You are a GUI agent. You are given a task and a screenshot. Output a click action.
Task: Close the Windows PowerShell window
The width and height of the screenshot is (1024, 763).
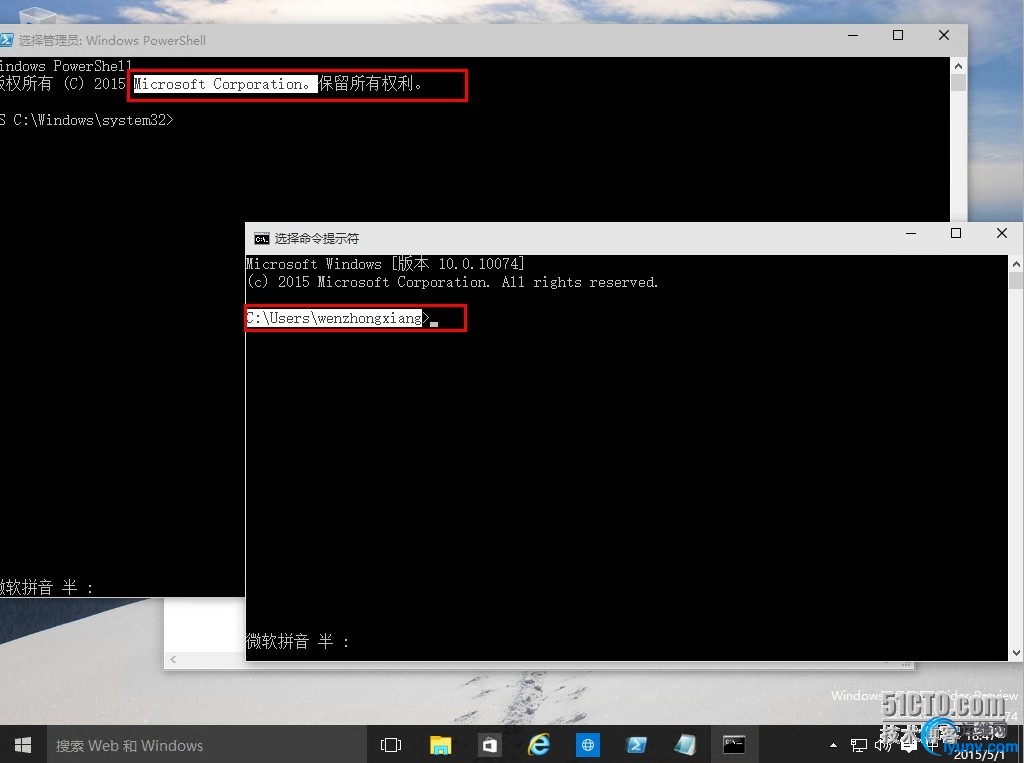tap(944, 35)
